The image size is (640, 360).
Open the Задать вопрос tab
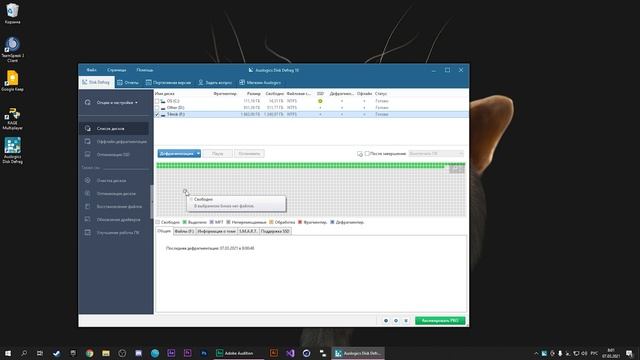[215, 82]
